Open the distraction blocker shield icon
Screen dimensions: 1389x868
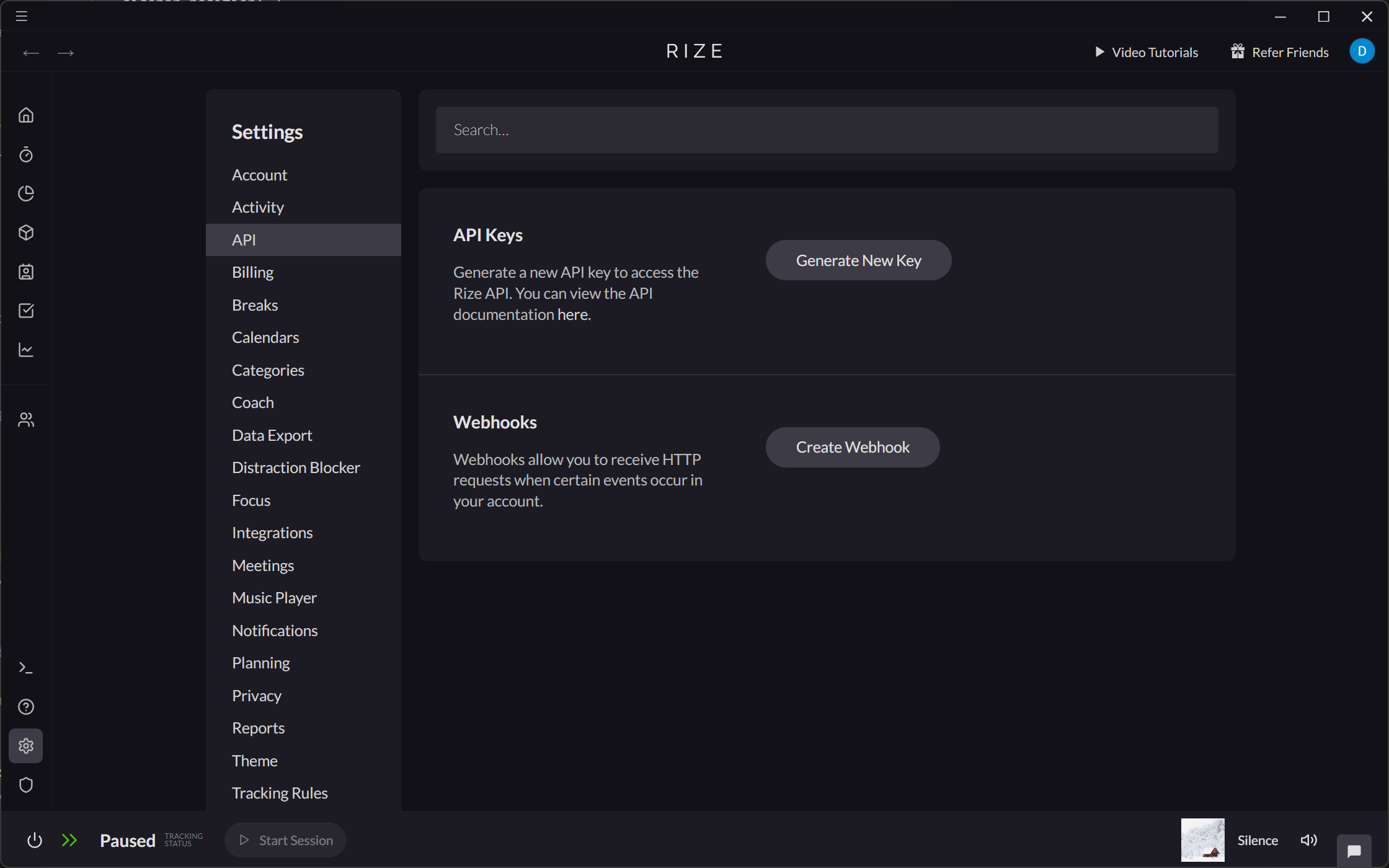[26, 785]
